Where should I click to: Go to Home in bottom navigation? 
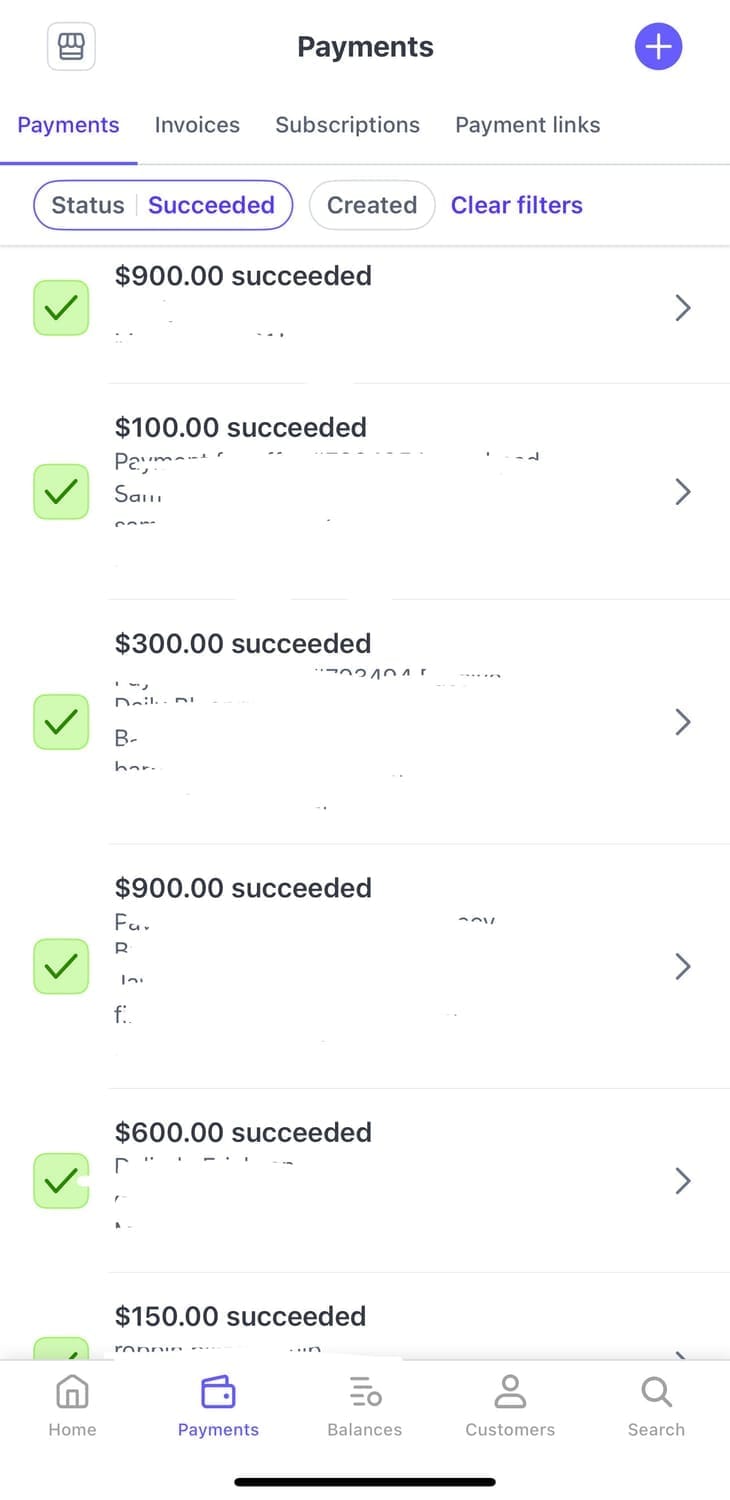pyautogui.click(x=72, y=1406)
